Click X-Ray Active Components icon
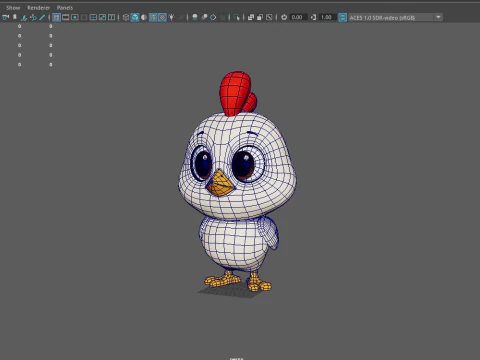Viewport: 480px width, 360px height. [x=260, y=17]
